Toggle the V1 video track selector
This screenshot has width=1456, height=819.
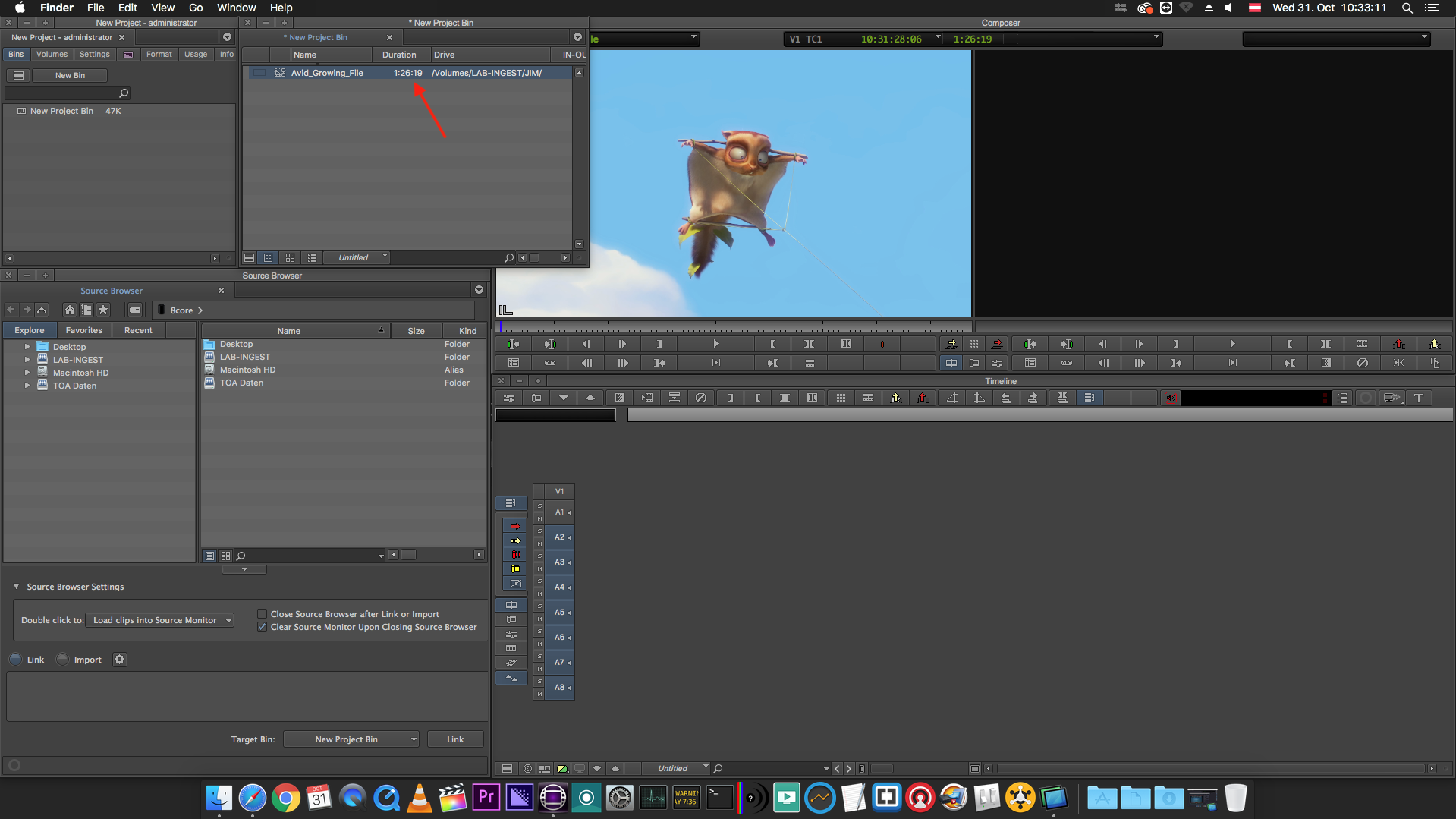click(x=559, y=492)
